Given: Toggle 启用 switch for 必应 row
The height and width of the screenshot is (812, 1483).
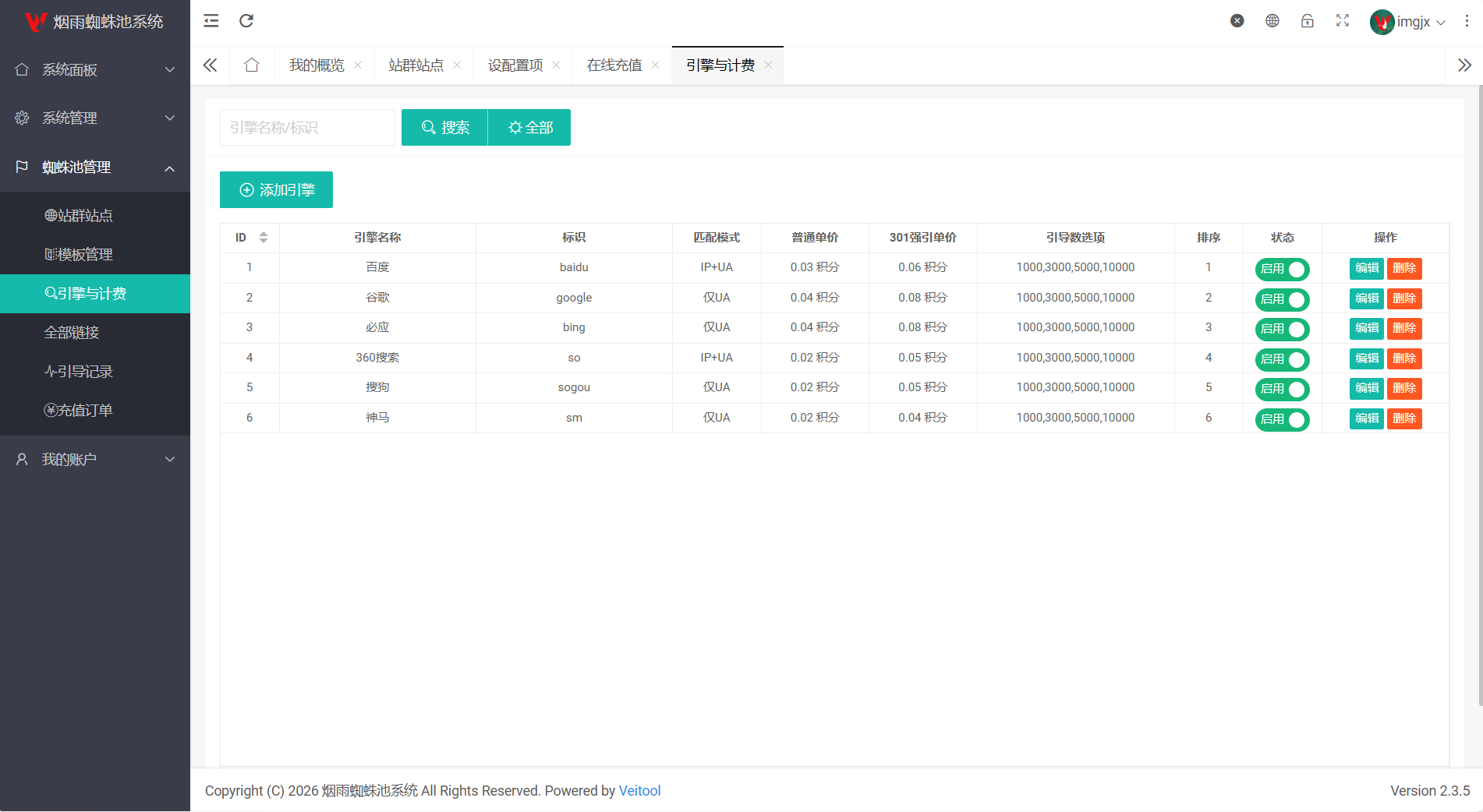Looking at the screenshot, I should point(1282,329).
